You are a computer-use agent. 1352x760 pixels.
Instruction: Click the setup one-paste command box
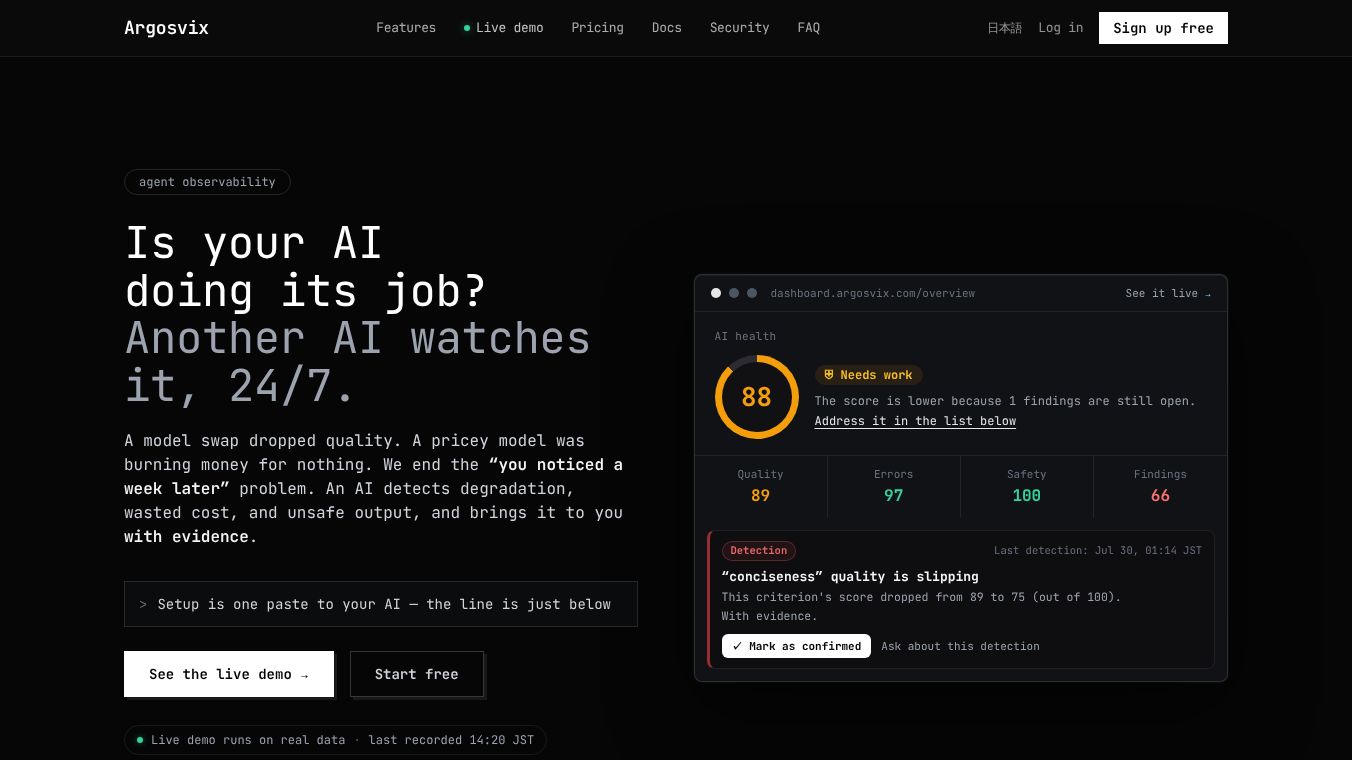click(x=381, y=604)
